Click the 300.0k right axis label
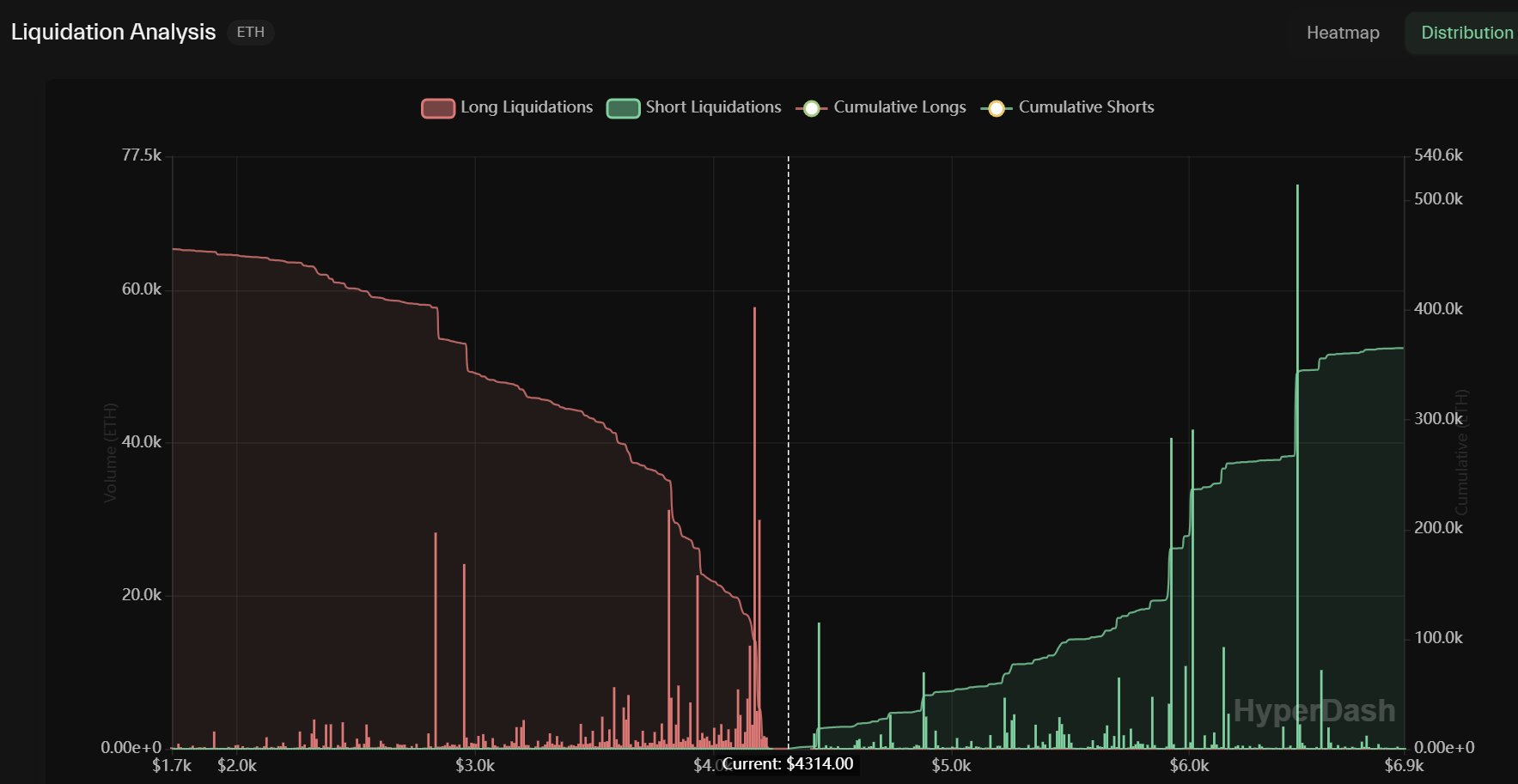The width and height of the screenshot is (1518, 784). [1438, 419]
